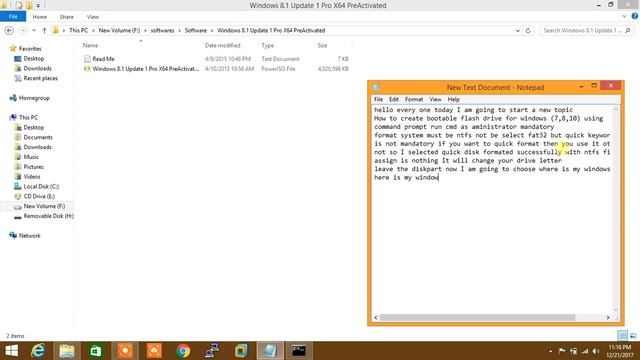Click Notepad horizontal scrollbar thumb
This screenshot has height=360, width=640.
pyautogui.click(x=478, y=318)
